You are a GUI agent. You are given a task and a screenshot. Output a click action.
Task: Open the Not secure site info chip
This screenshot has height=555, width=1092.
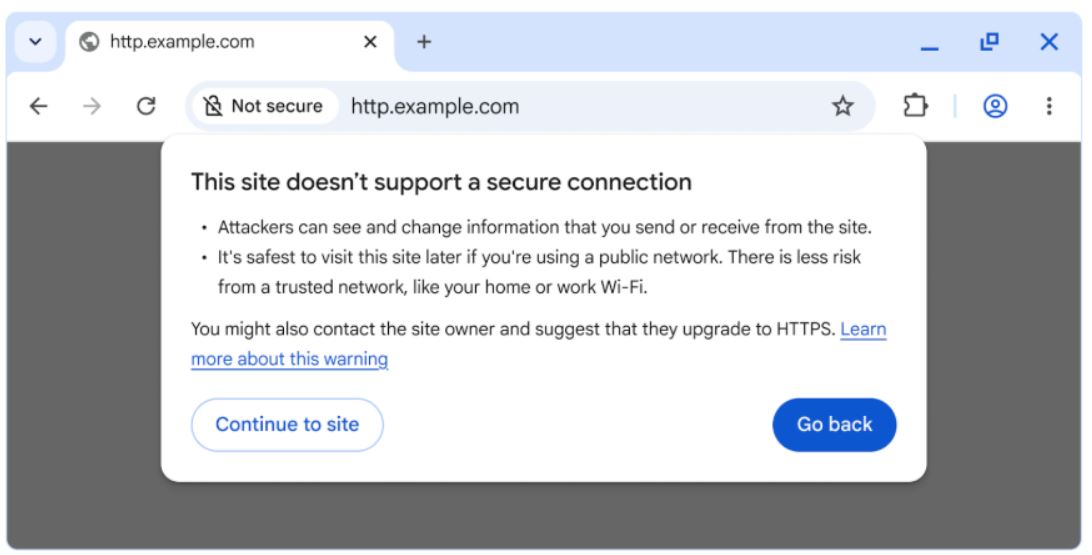pyautogui.click(x=264, y=106)
